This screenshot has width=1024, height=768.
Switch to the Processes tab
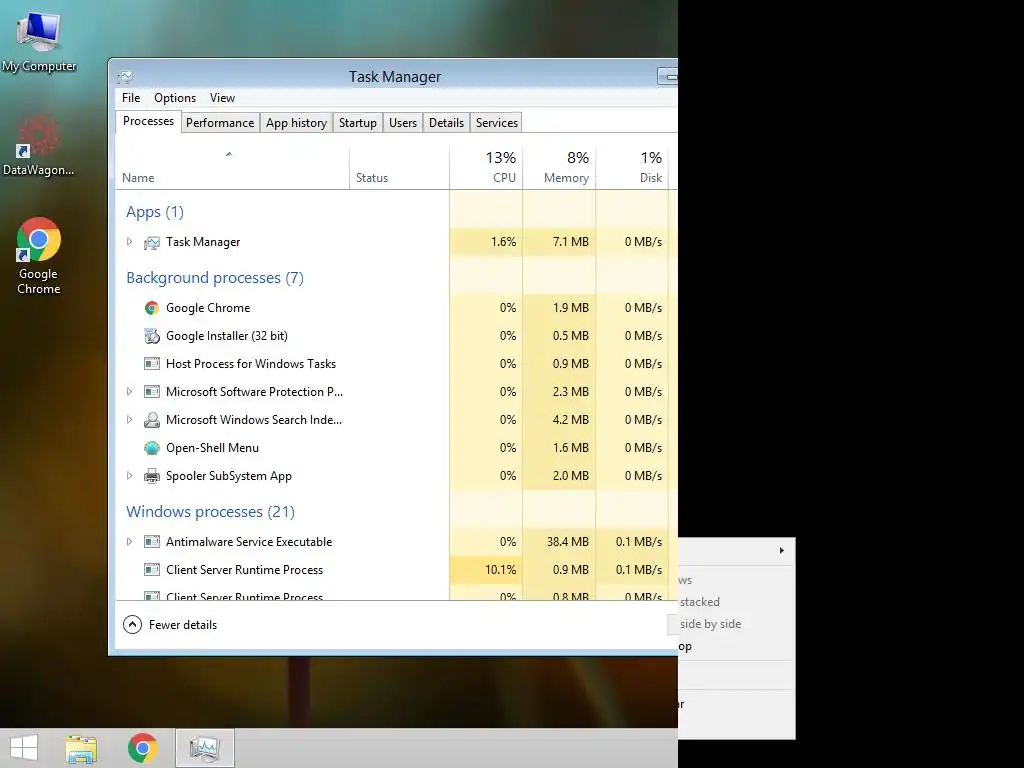coord(148,121)
